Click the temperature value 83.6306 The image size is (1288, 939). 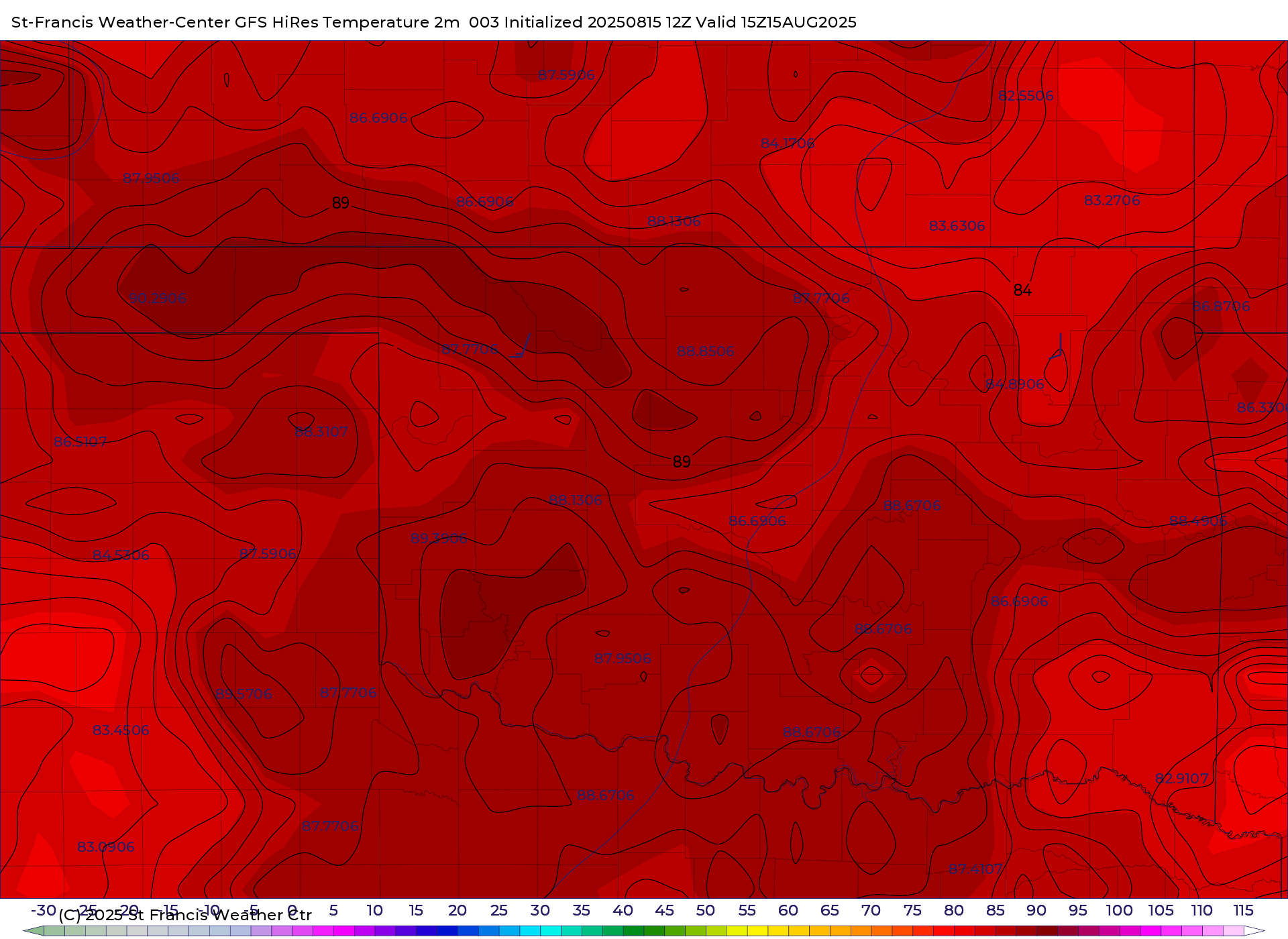957,226
